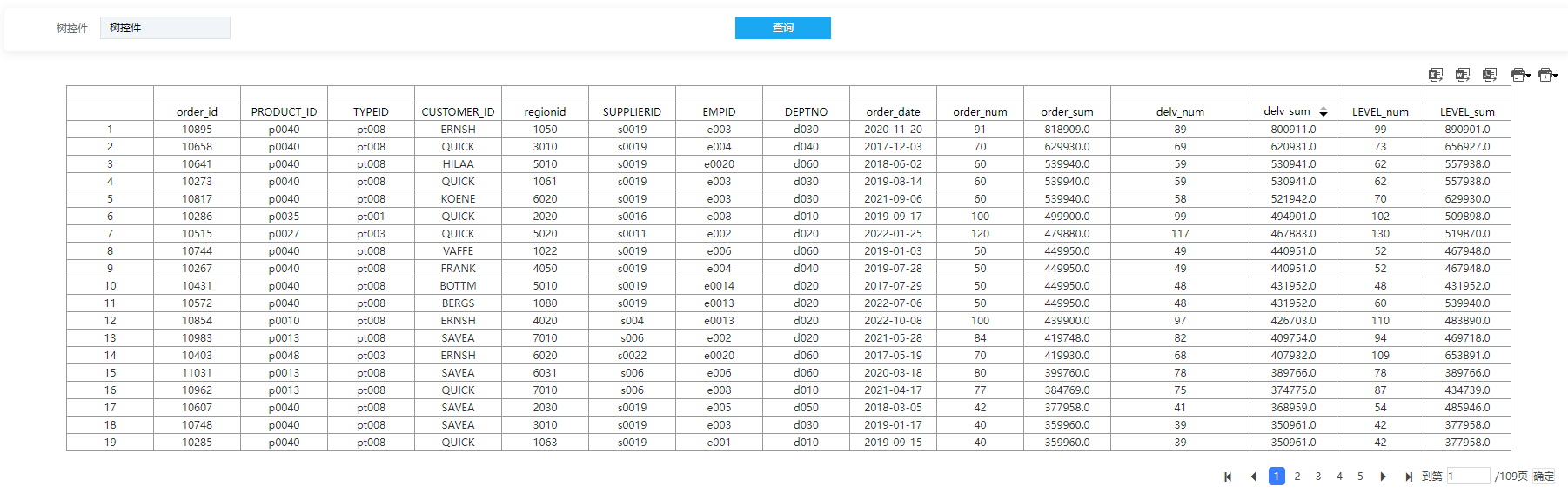Click order sum cell 818909.0
The image size is (1568, 500).
pyautogui.click(x=1067, y=130)
